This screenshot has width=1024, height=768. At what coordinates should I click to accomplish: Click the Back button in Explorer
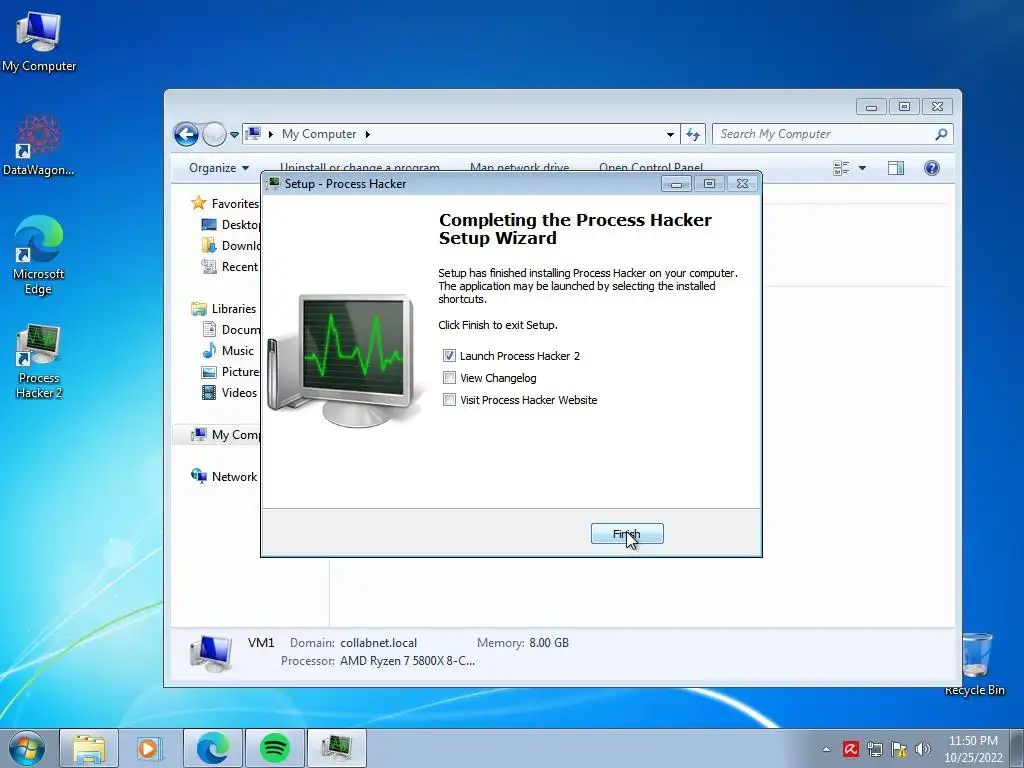tap(186, 135)
